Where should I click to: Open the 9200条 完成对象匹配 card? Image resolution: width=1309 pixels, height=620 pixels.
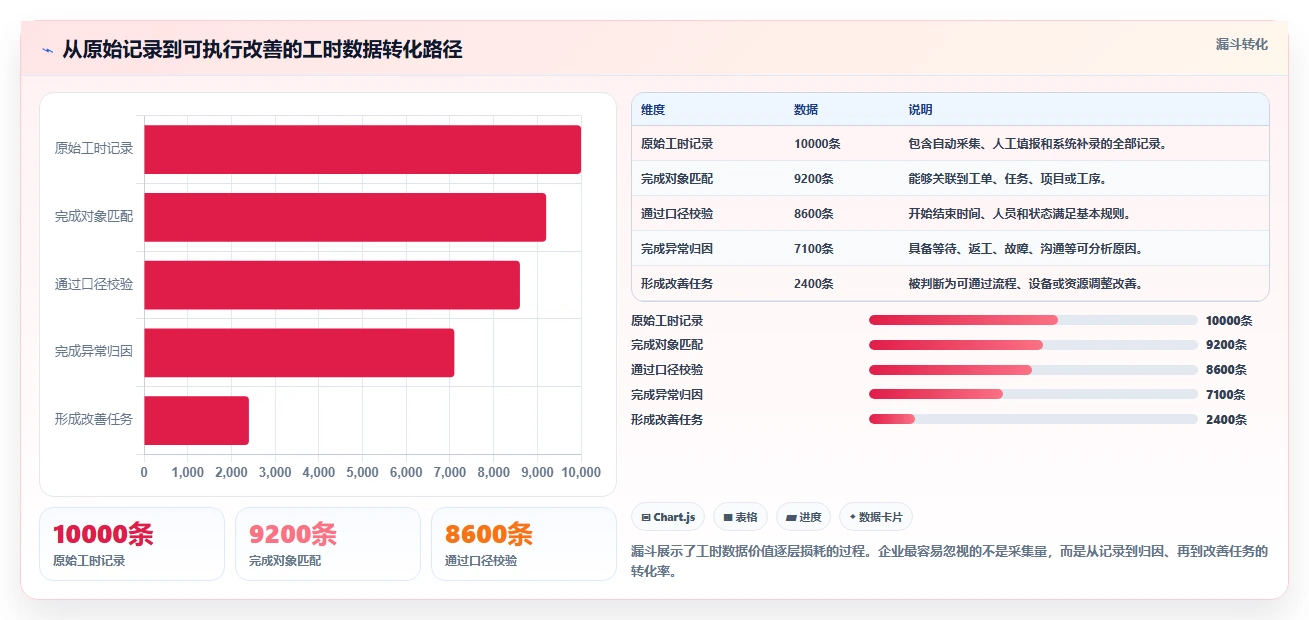(328, 544)
